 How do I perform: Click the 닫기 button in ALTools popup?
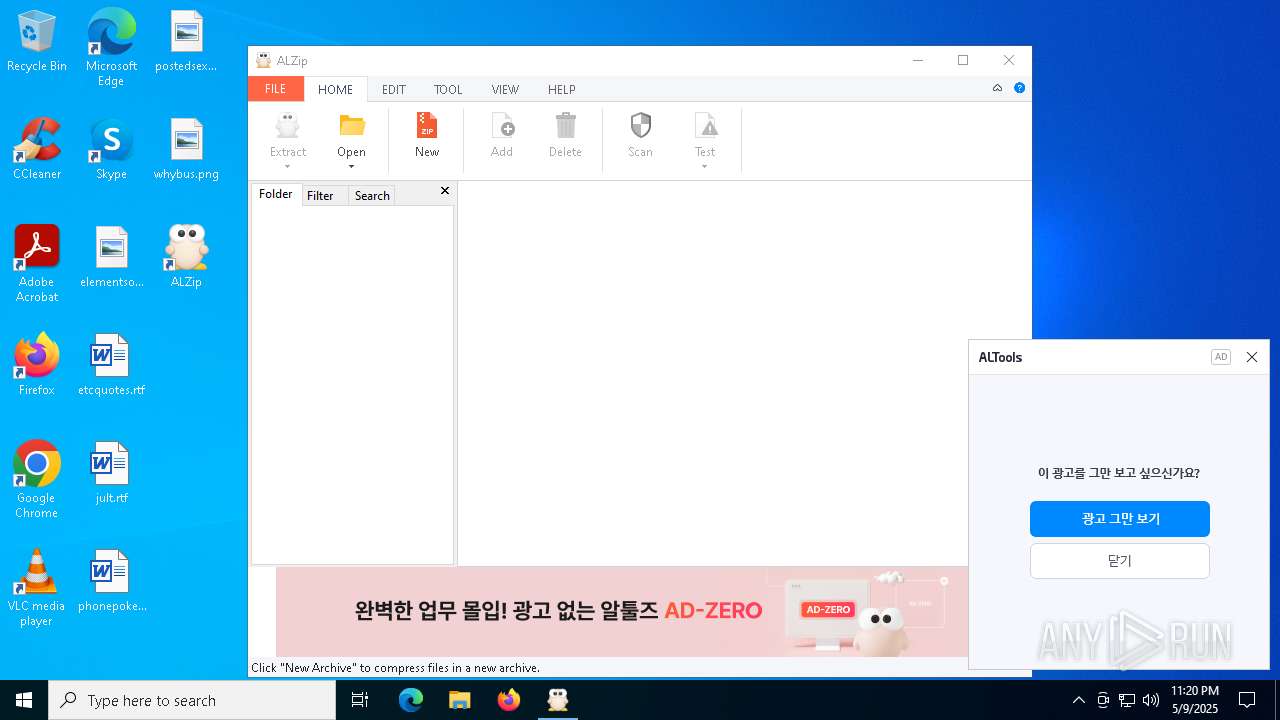point(1120,561)
